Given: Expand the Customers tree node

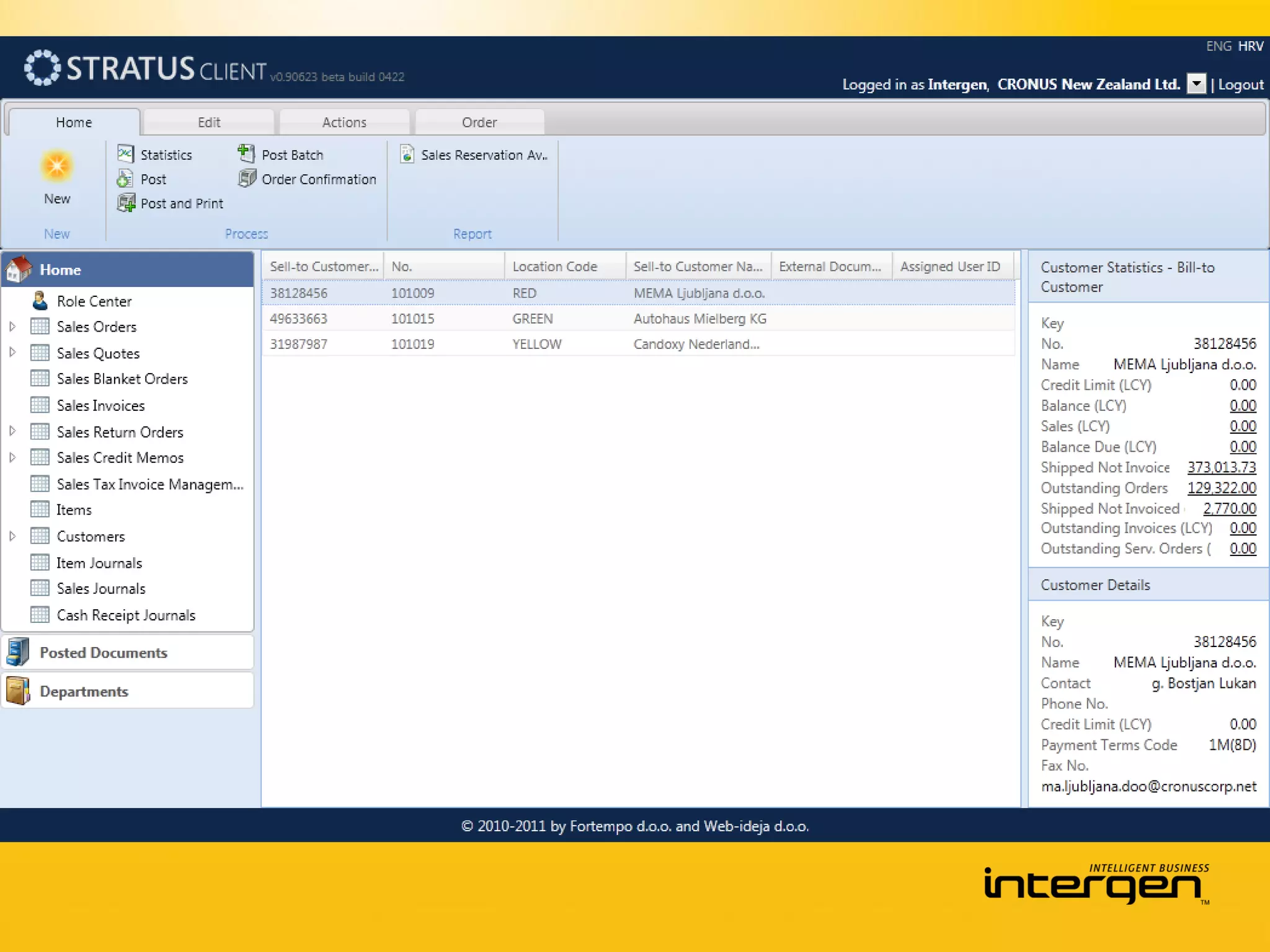Looking at the screenshot, I should (12, 535).
